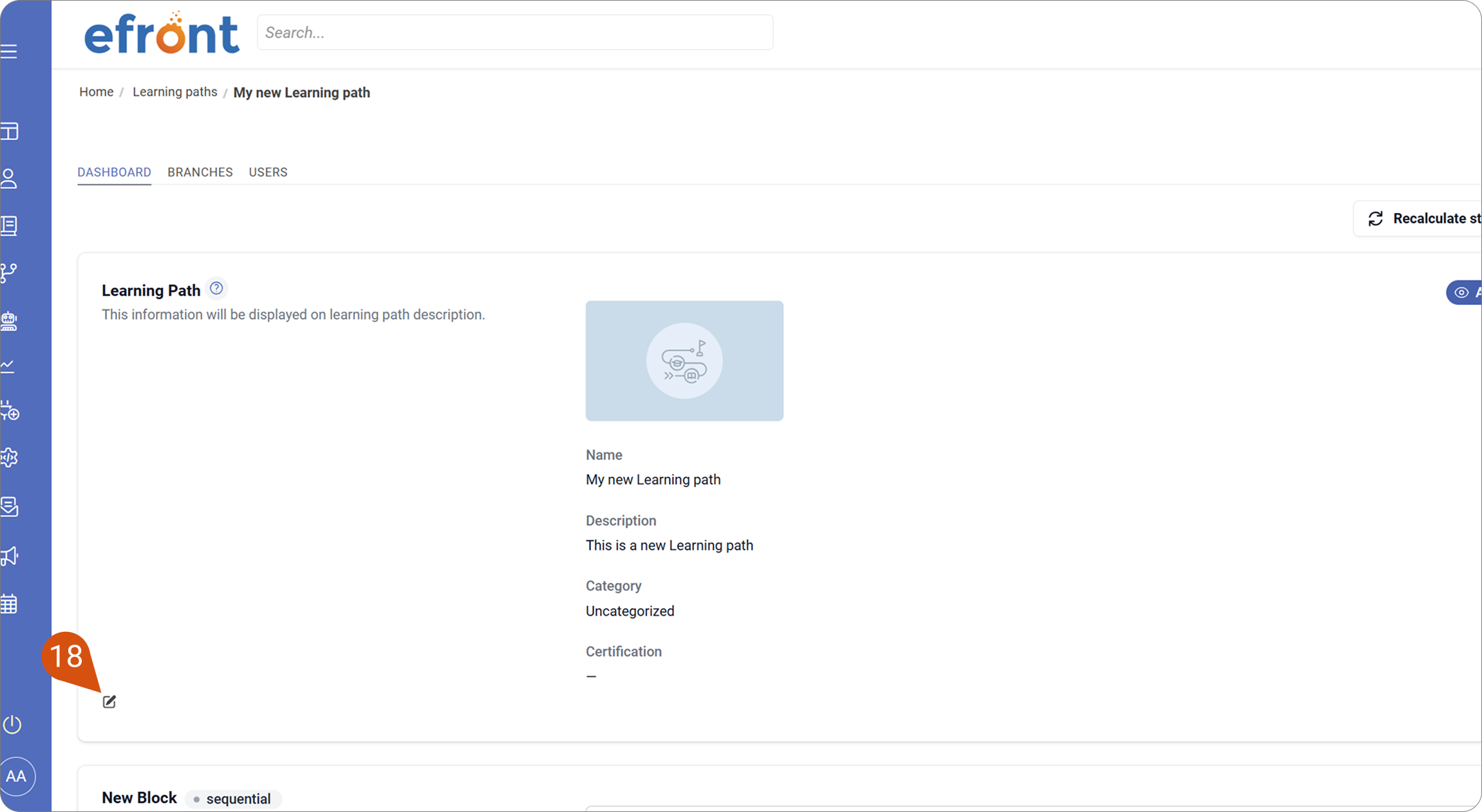Open the messages inbox icon in sidebar
The height and width of the screenshot is (812, 1482).
tap(9, 506)
